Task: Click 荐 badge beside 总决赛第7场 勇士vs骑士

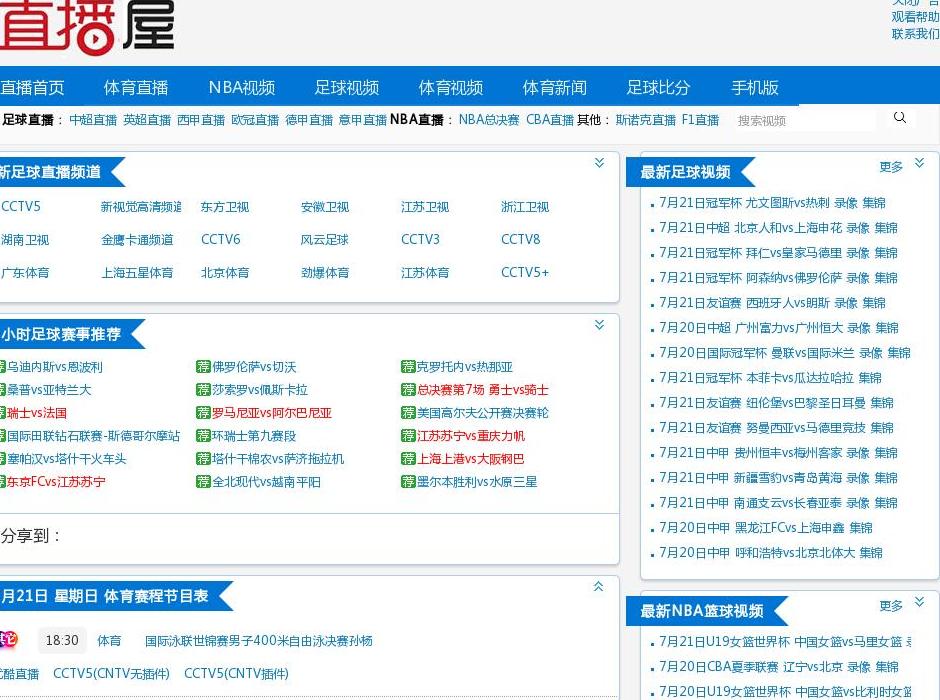Action: point(408,390)
